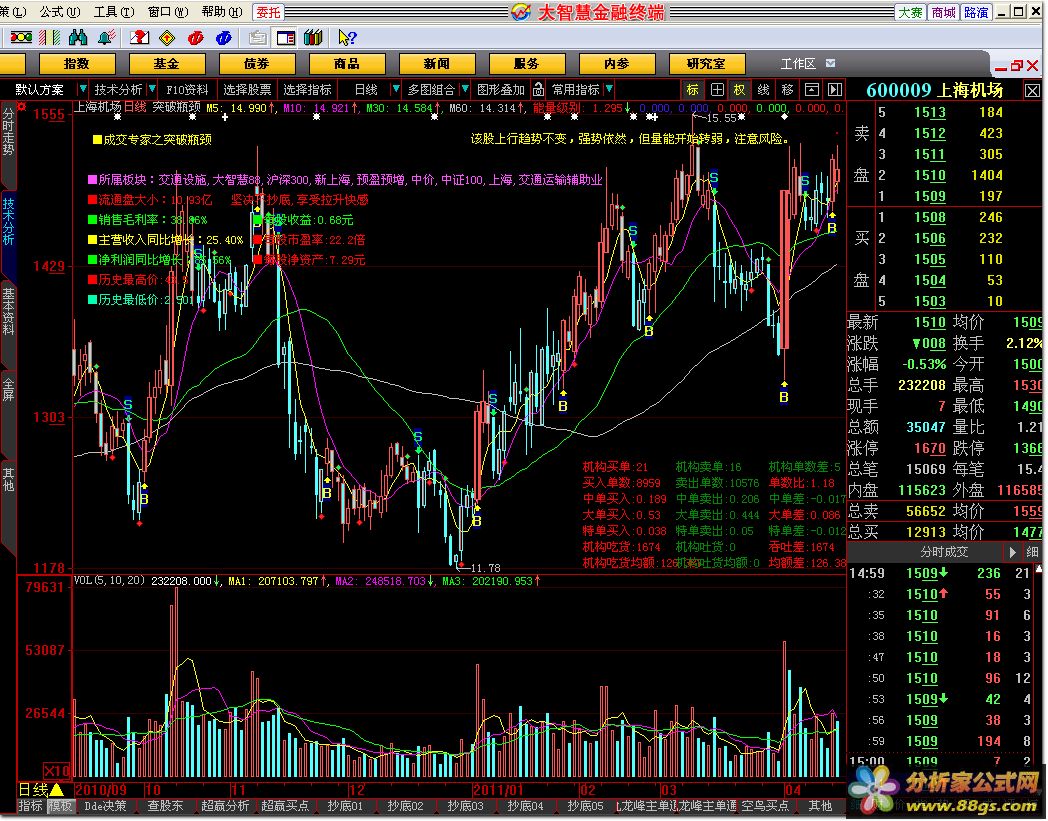Select the 空鸟买点 bottom tab
Image resolution: width=1048 pixels, height=821 pixels.
(765, 806)
